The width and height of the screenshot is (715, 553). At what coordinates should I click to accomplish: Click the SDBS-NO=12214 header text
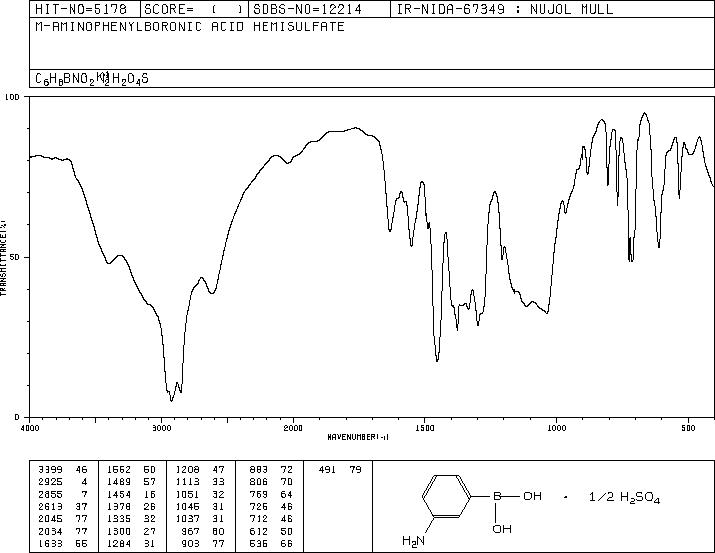[x=307, y=9]
